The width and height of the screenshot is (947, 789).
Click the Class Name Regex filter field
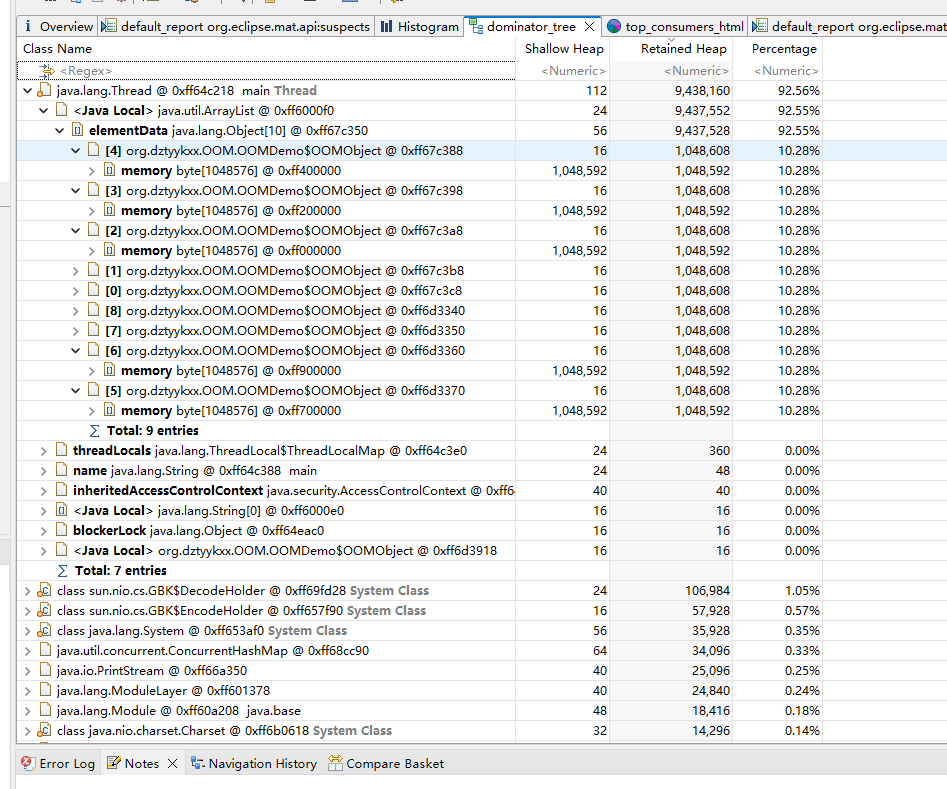tap(270, 71)
